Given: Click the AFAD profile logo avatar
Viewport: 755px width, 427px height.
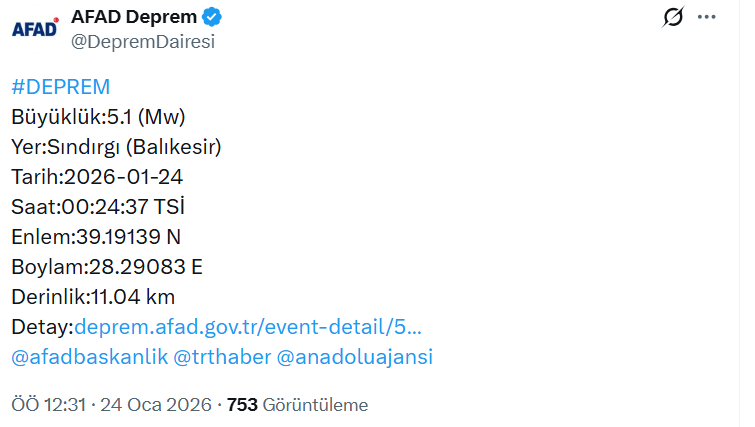Looking at the screenshot, I should point(35,28).
